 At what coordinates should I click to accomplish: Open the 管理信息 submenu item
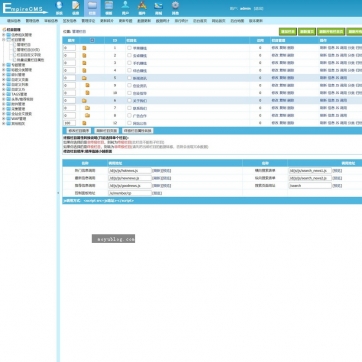32,21
